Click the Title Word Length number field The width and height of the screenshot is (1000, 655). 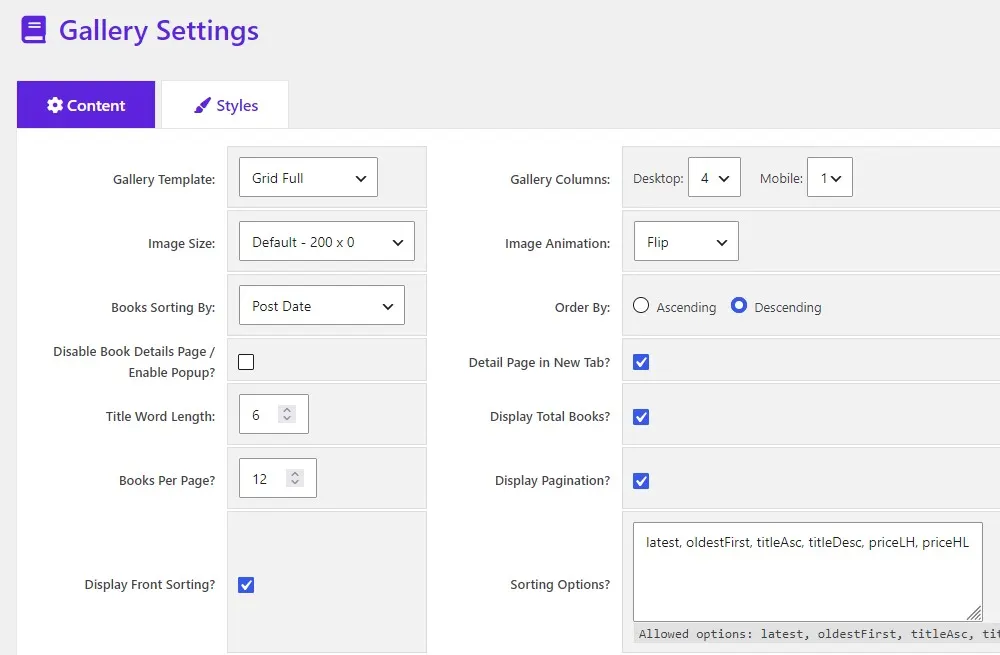point(274,414)
